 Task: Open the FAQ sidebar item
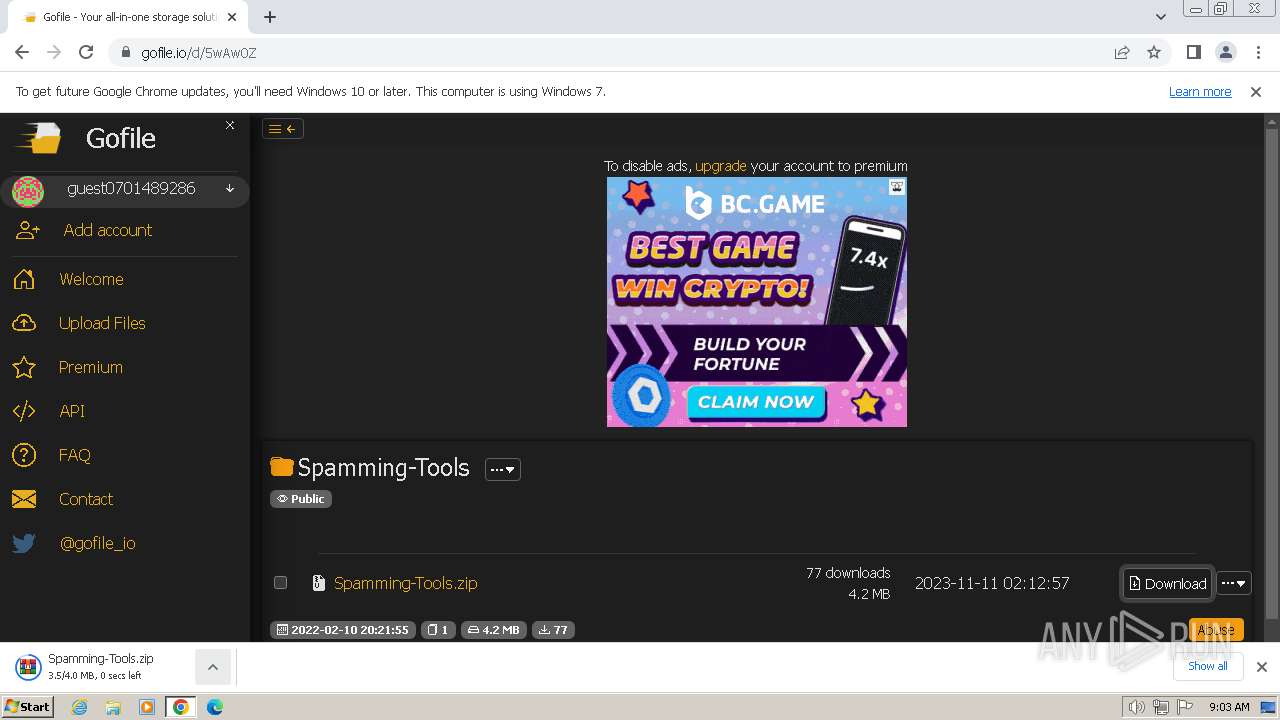pos(75,455)
